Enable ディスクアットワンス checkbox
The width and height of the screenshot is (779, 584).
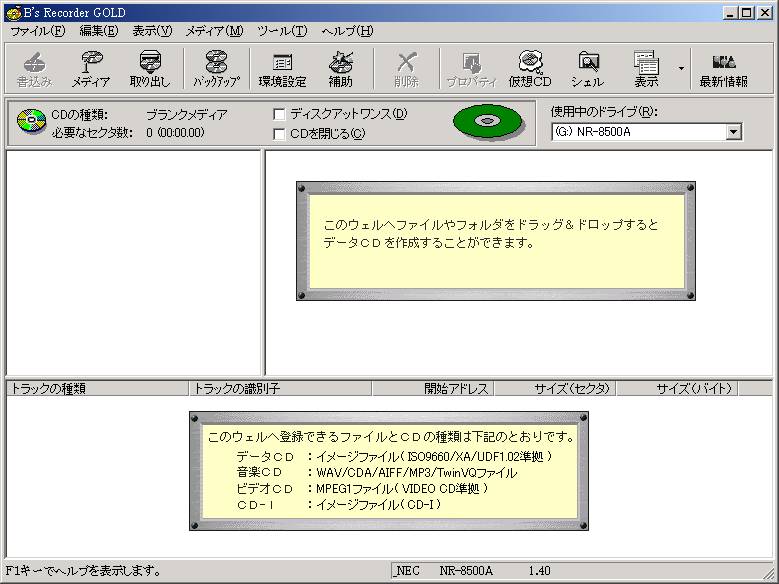click(x=279, y=115)
